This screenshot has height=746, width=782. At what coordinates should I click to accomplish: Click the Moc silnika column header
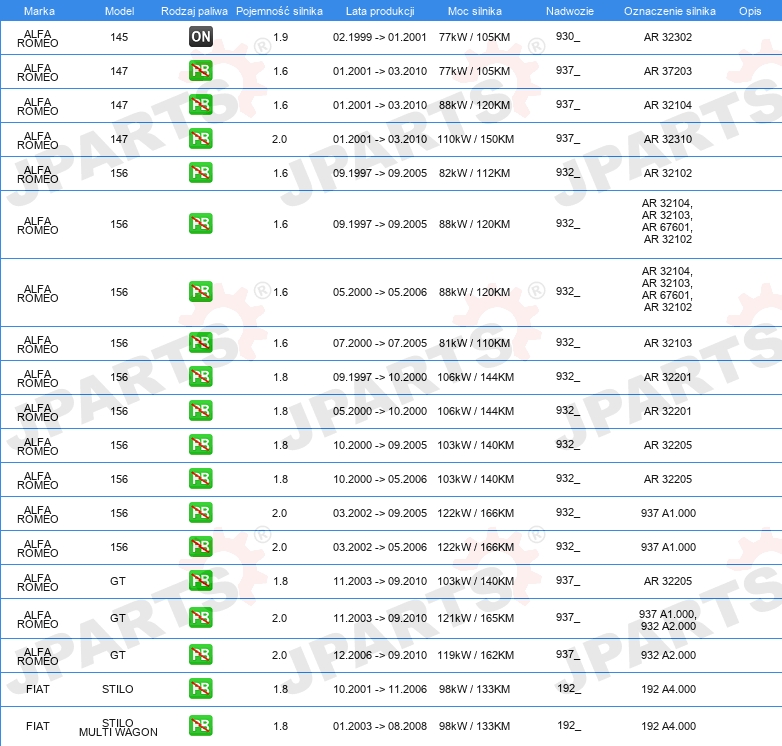(x=474, y=11)
